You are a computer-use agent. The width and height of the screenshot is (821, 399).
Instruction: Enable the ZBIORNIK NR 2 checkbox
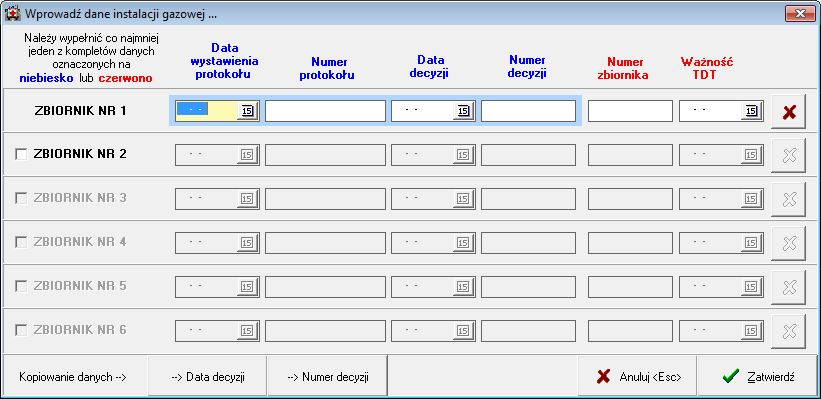coord(21,154)
